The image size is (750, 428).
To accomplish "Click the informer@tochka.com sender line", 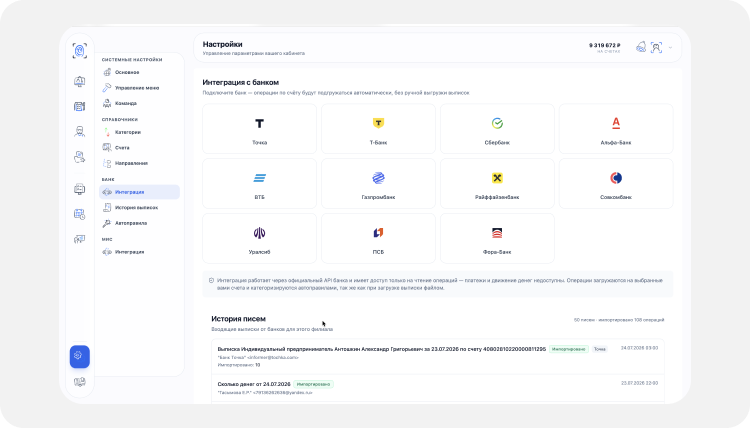I will 258,357.
